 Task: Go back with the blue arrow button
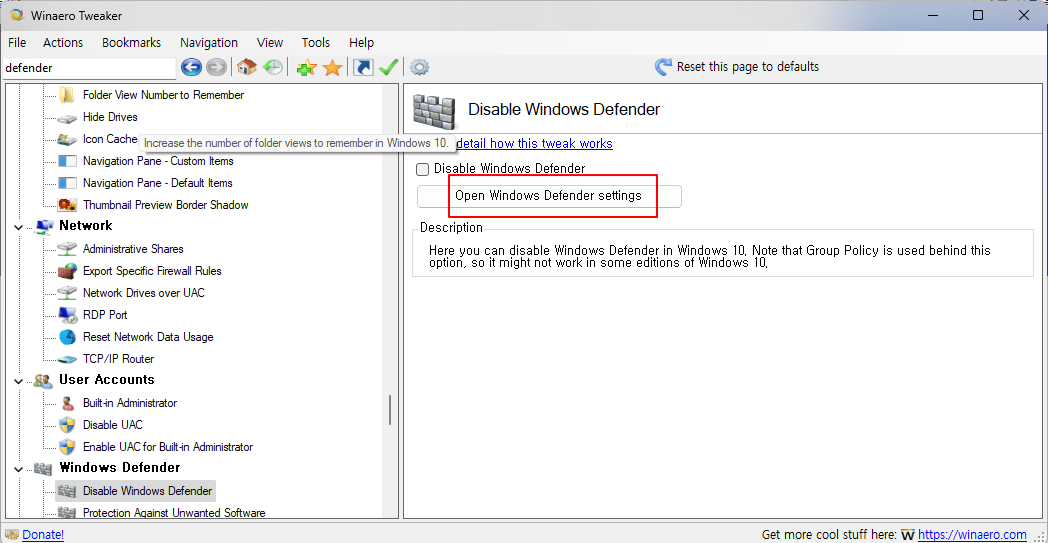(x=192, y=67)
